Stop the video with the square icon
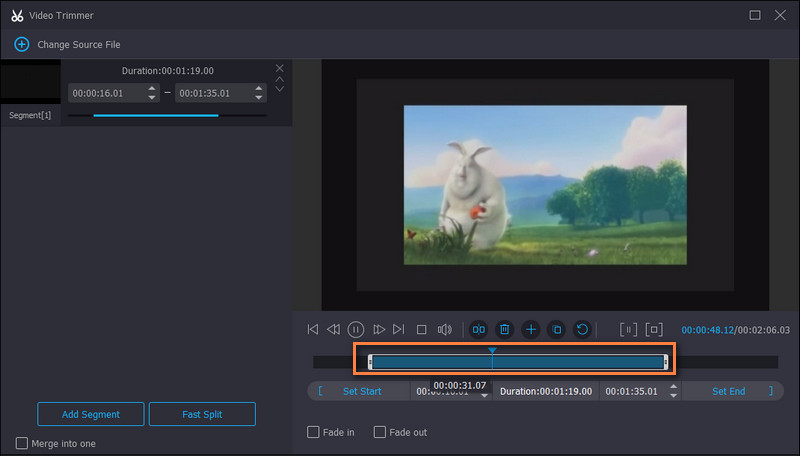800x456 pixels. pos(421,329)
